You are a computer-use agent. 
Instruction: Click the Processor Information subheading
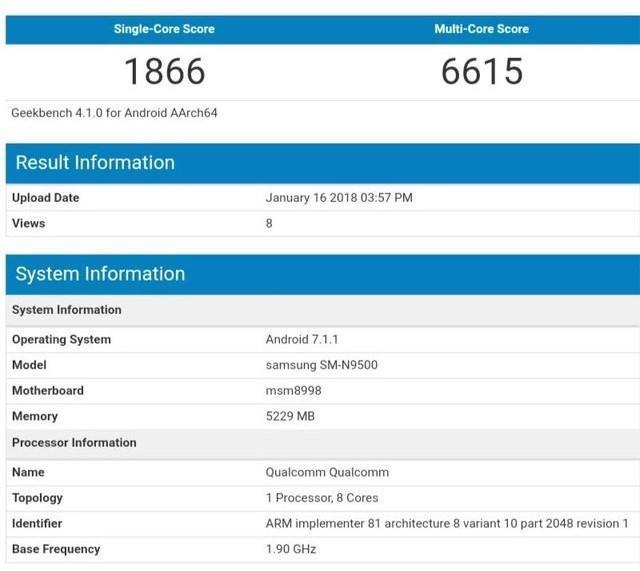[x=74, y=442]
